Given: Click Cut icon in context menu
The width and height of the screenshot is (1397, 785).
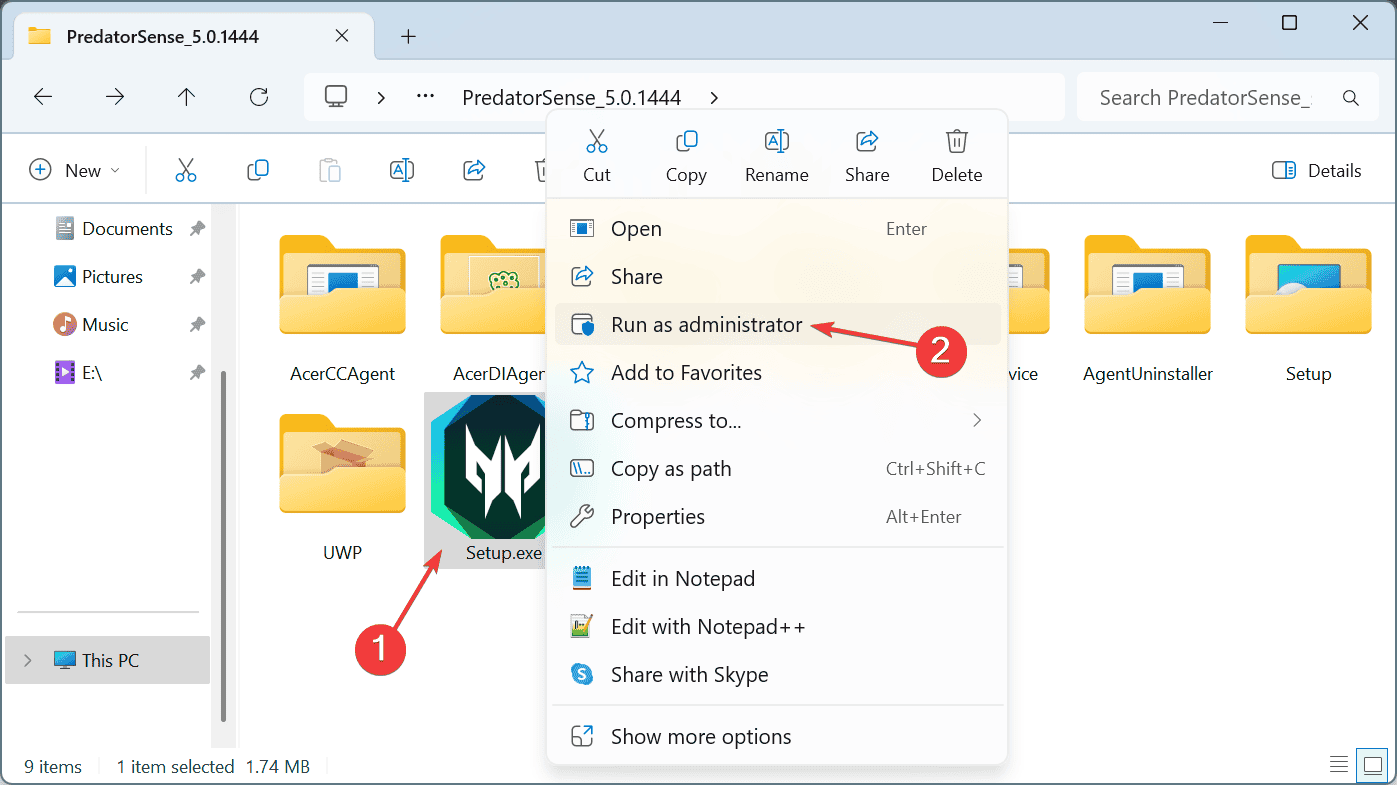Looking at the screenshot, I should [597, 141].
